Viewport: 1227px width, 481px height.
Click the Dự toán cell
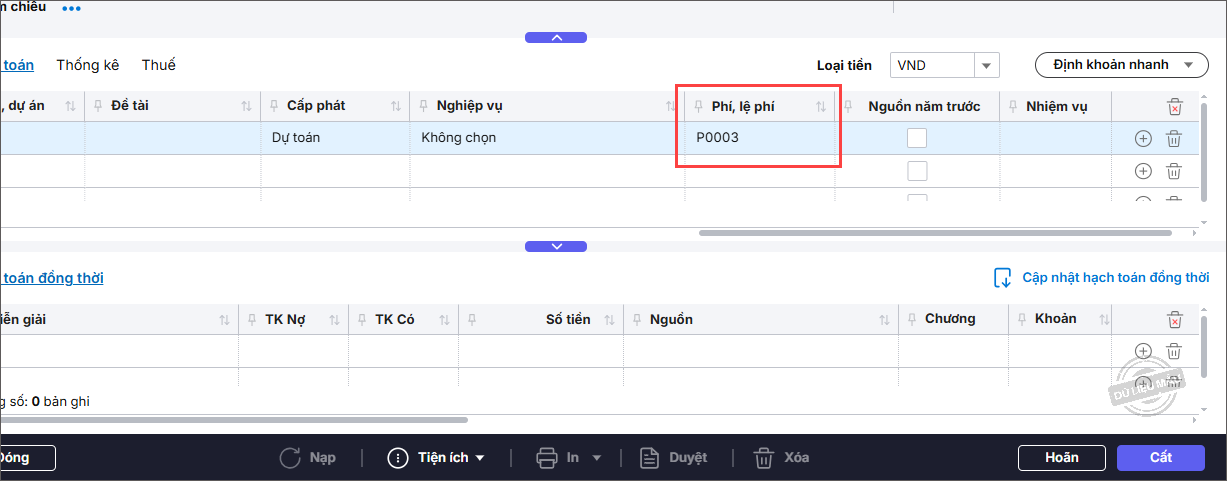point(335,138)
